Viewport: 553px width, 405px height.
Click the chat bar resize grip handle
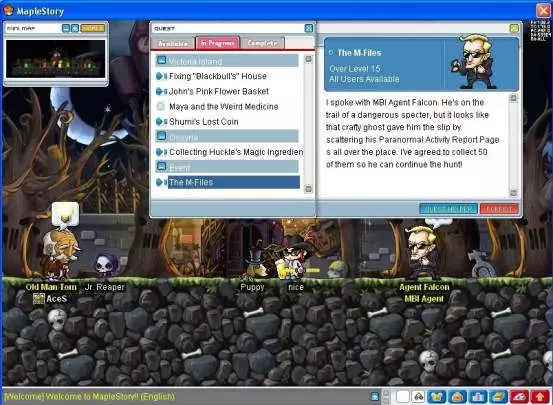(386, 397)
